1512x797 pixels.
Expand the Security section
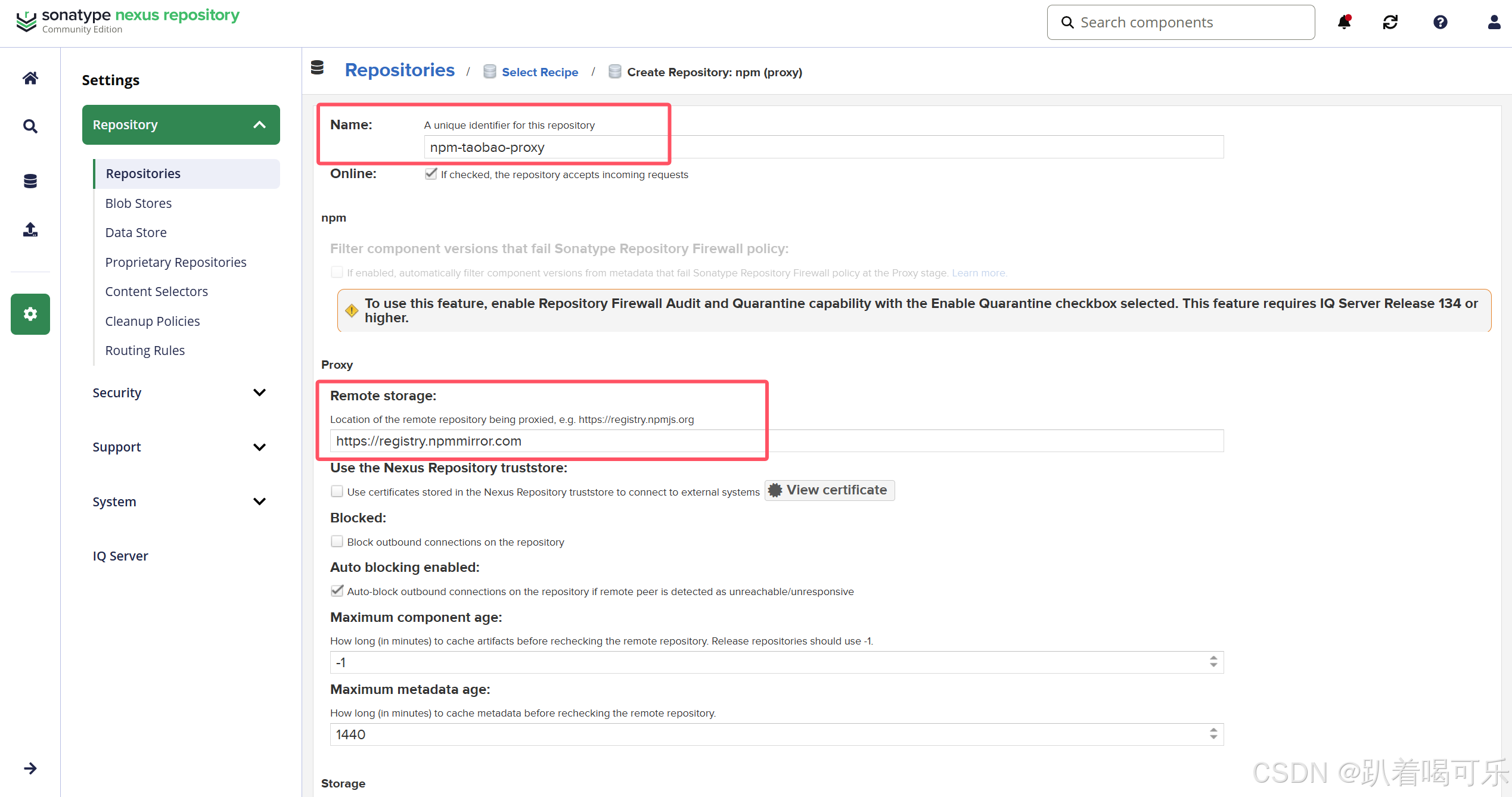(x=181, y=393)
